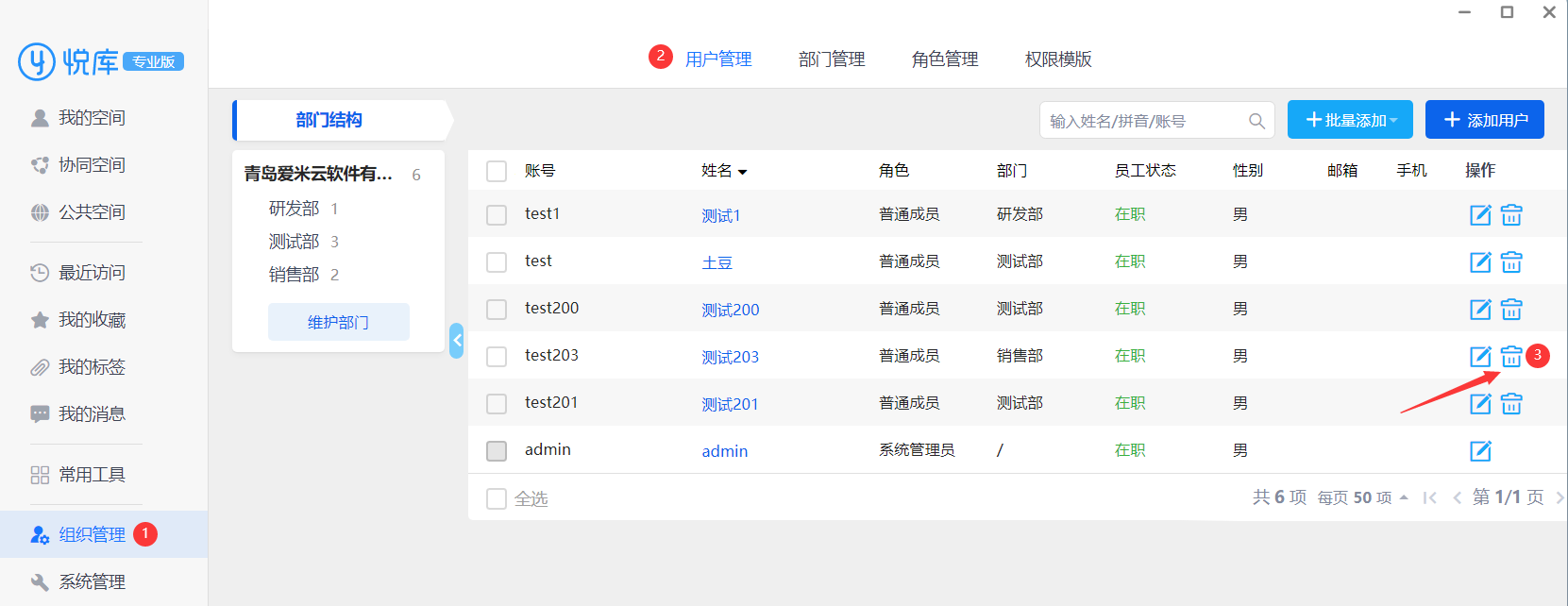Click trash icon in test200 row
The width and height of the screenshot is (1568, 606).
(x=1510, y=310)
